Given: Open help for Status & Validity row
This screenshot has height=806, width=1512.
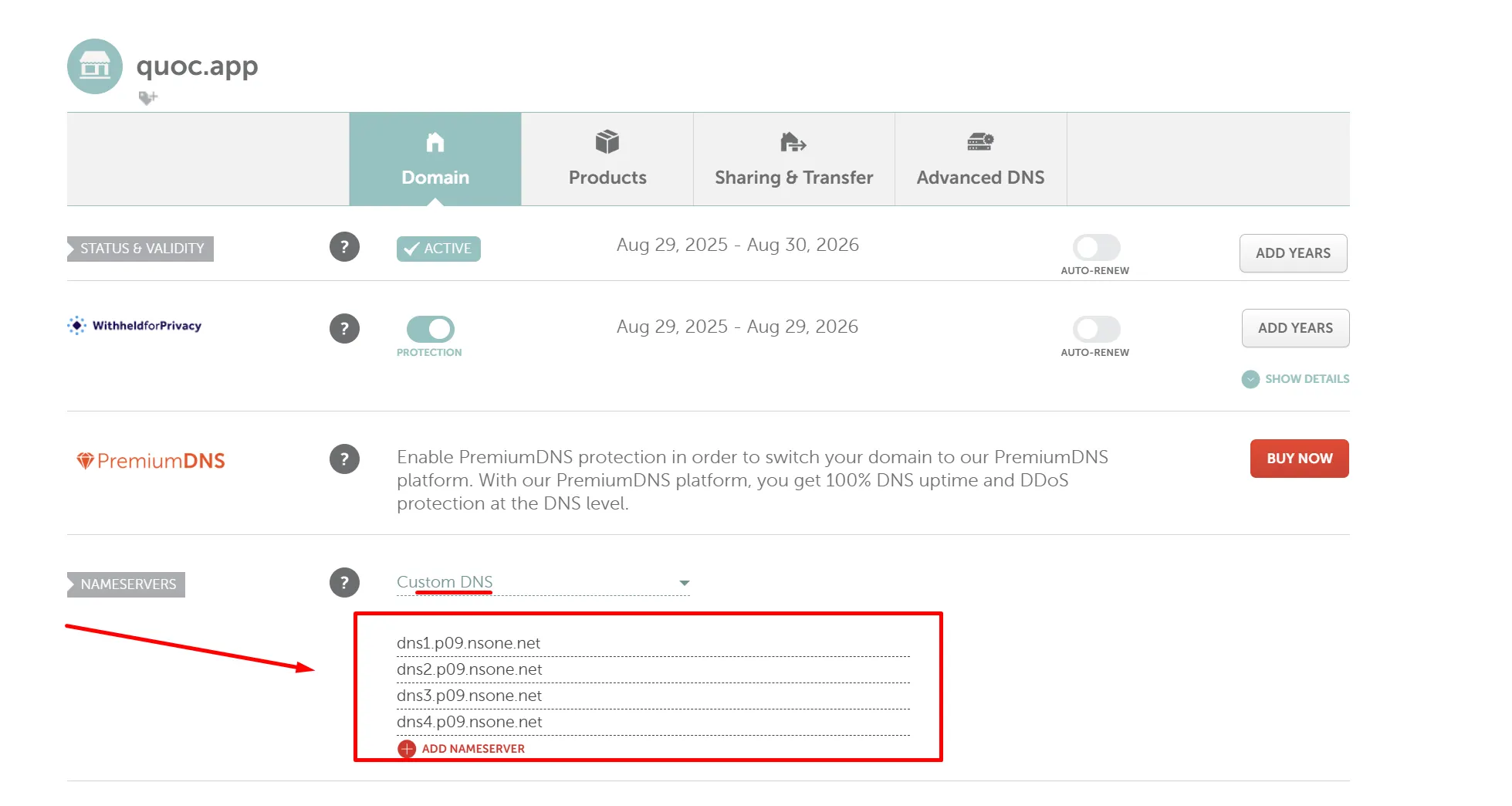Looking at the screenshot, I should pos(344,247).
